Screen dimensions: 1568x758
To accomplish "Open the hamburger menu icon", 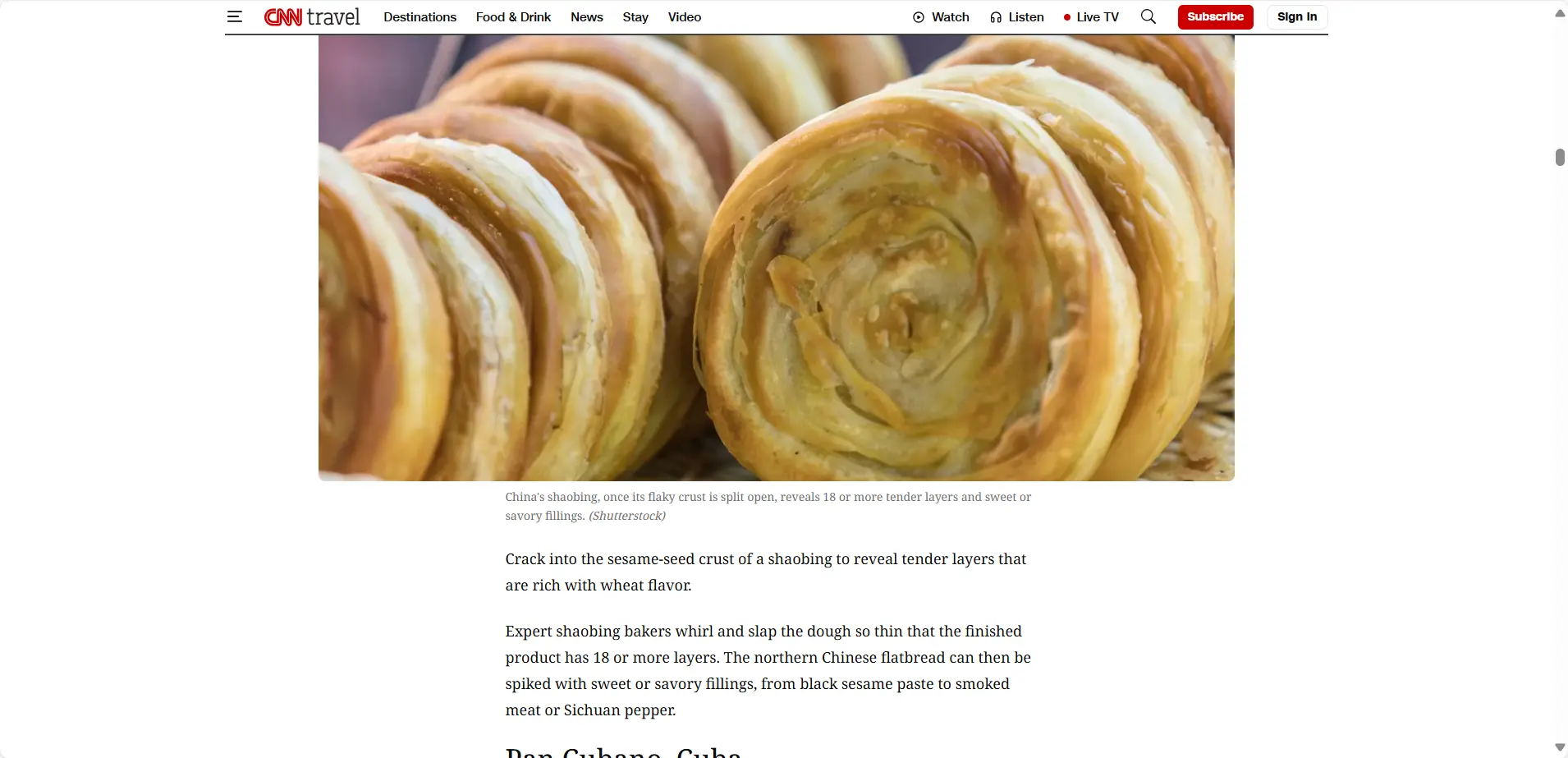I will pos(235,16).
